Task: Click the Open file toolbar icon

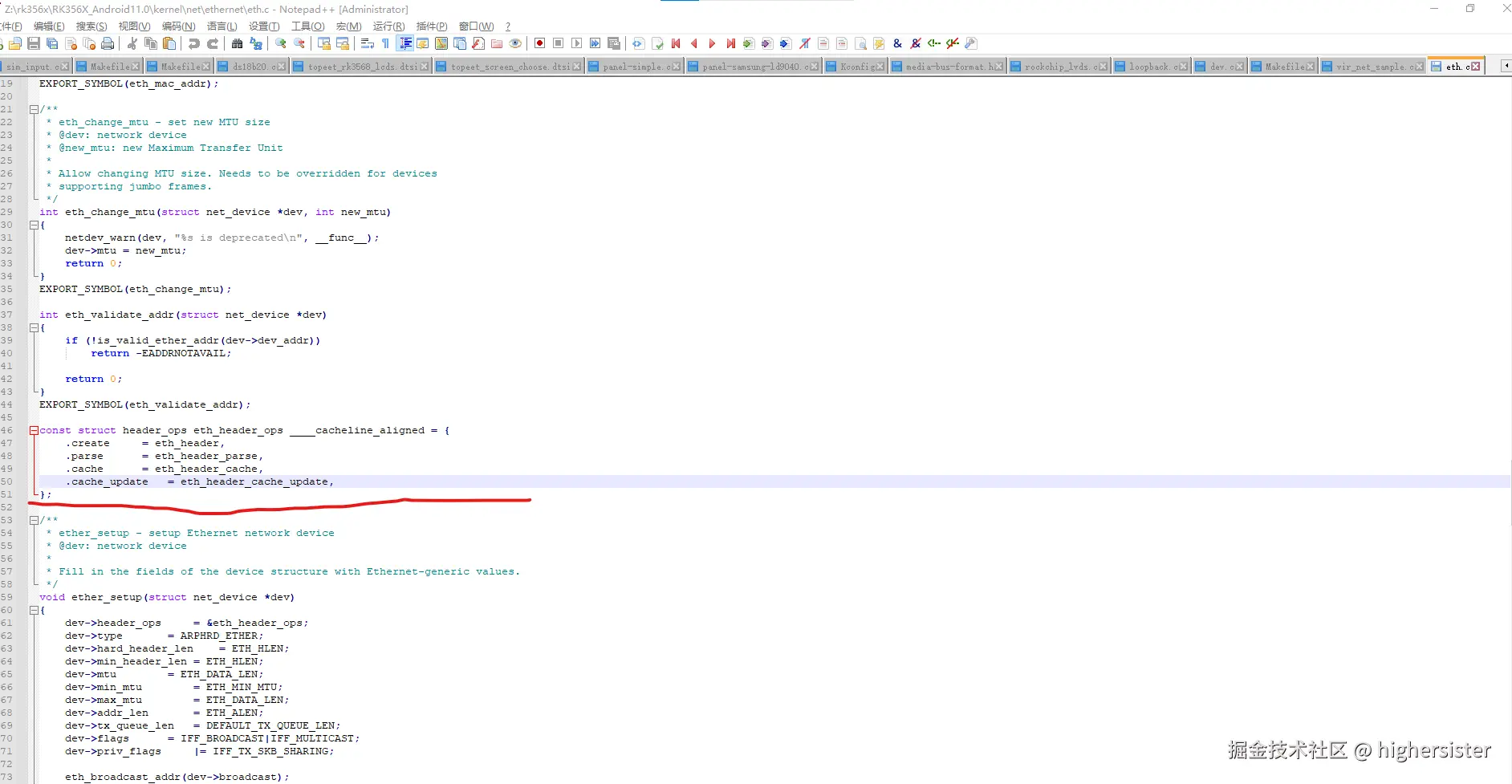Action: point(15,43)
